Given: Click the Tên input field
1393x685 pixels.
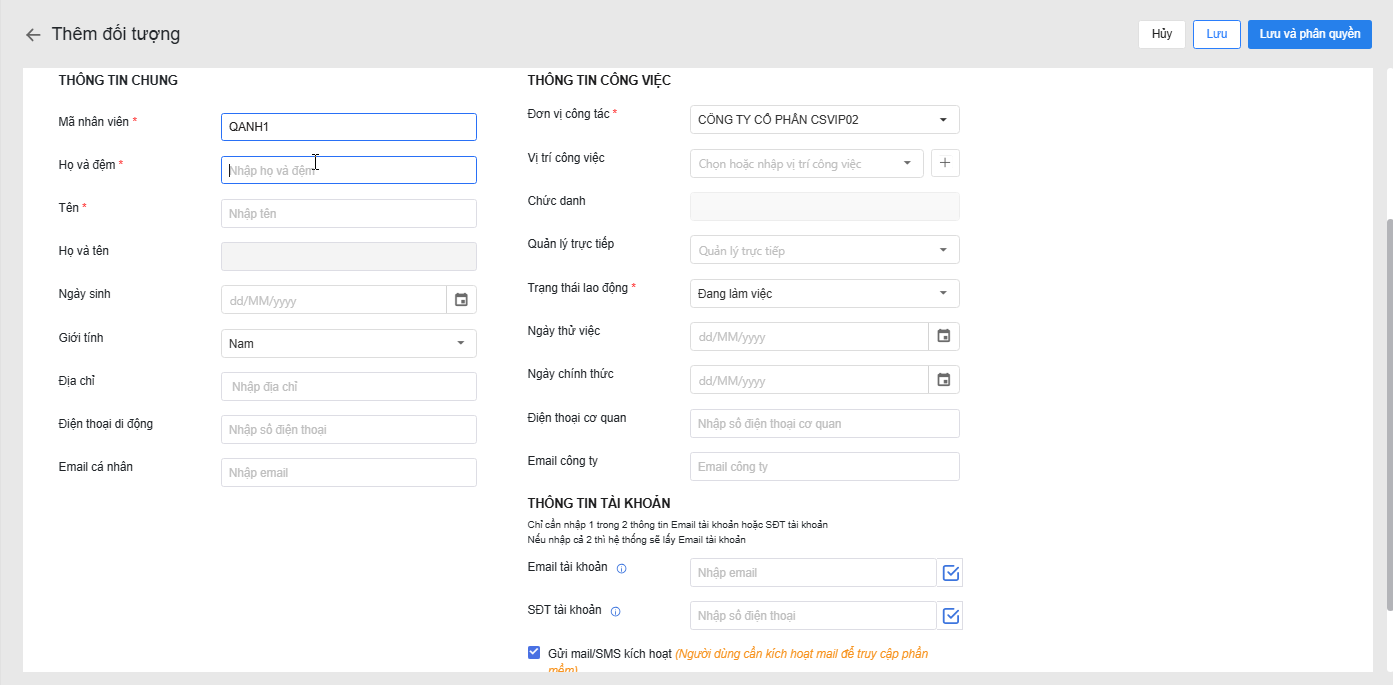Looking at the screenshot, I should pyautogui.click(x=348, y=213).
